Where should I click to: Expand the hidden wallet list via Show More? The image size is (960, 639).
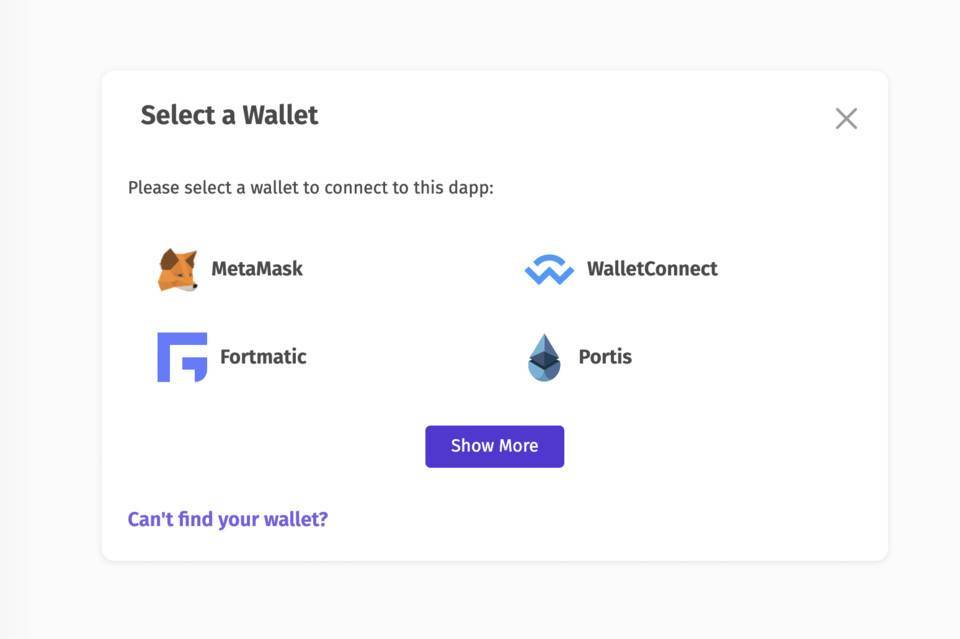494,445
